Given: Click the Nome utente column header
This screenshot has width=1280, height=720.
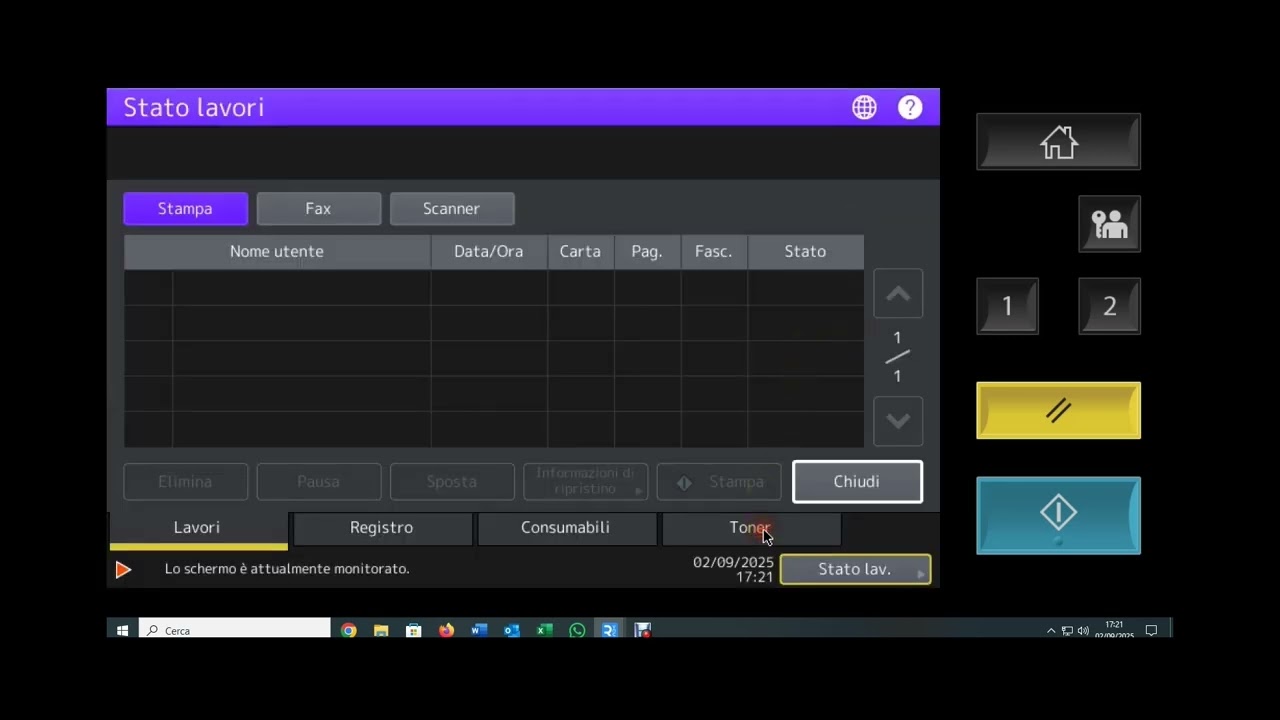Looking at the screenshot, I should click(x=277, y=252).
